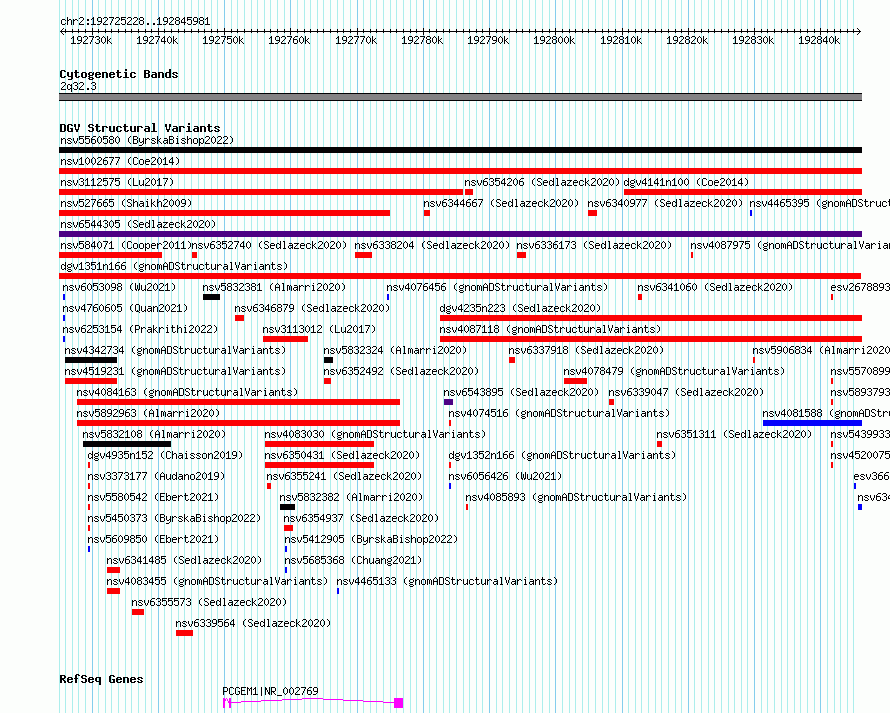Open the RefSeq Genes track heading
The width and height of the screenshot is (890, 713).
point(101,679)
